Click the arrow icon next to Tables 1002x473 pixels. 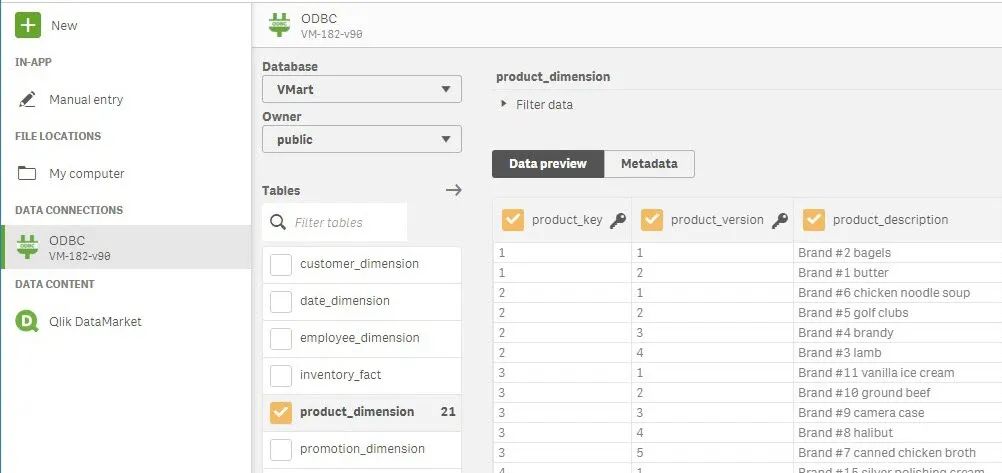point(453,190)
